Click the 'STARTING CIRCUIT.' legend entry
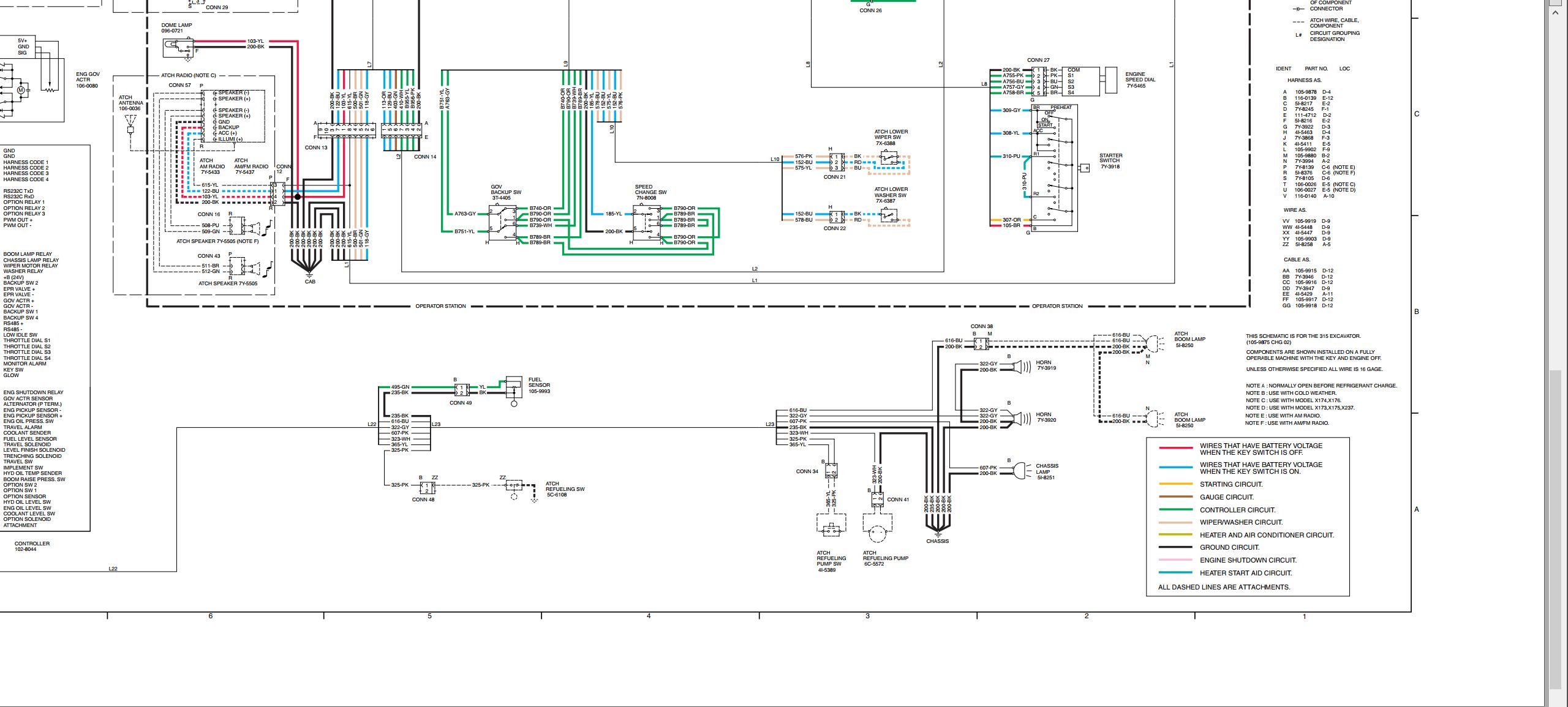This screenshot has width=1568, height=707. [x=1231, y=484]
